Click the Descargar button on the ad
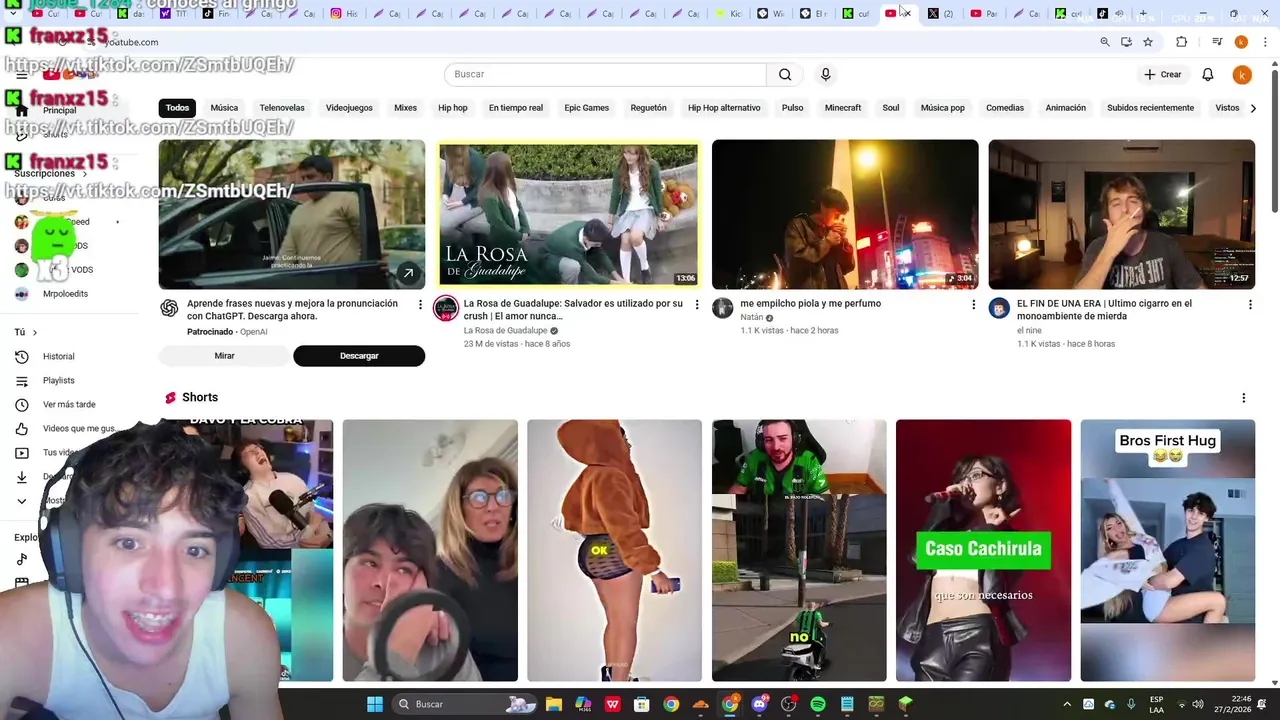 click(x=359, y=356)
